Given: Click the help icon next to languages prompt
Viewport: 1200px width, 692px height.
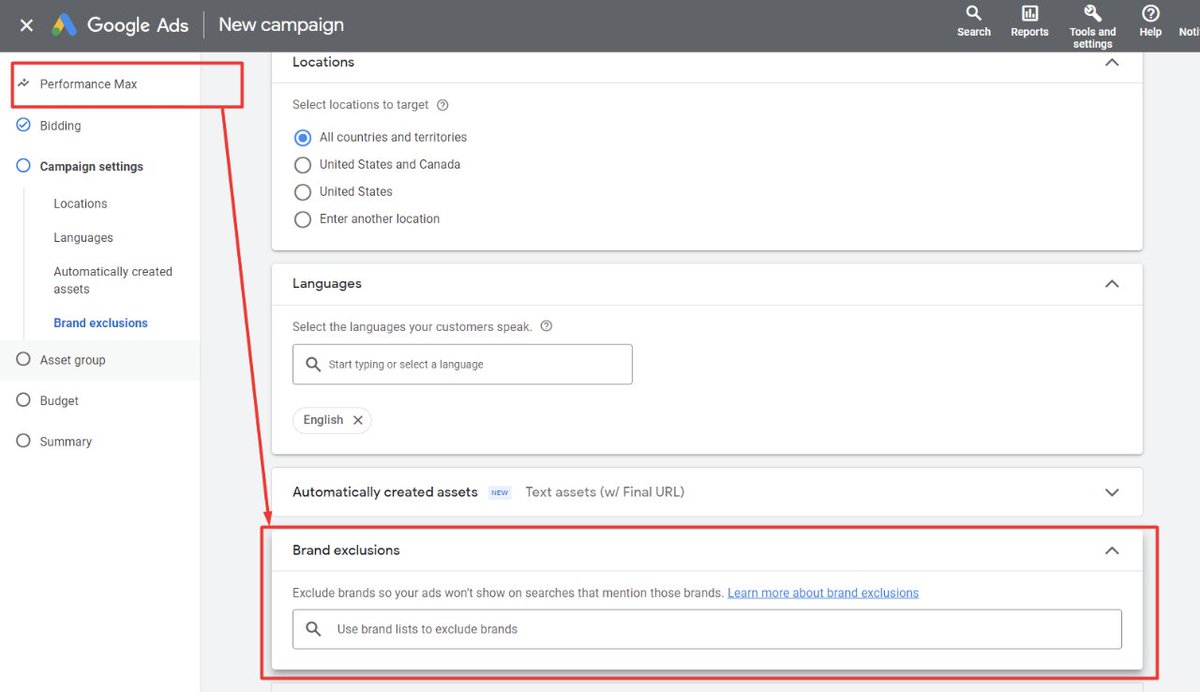Looking at the screenshot, I should pyautogui.click(x=546, y=326).
